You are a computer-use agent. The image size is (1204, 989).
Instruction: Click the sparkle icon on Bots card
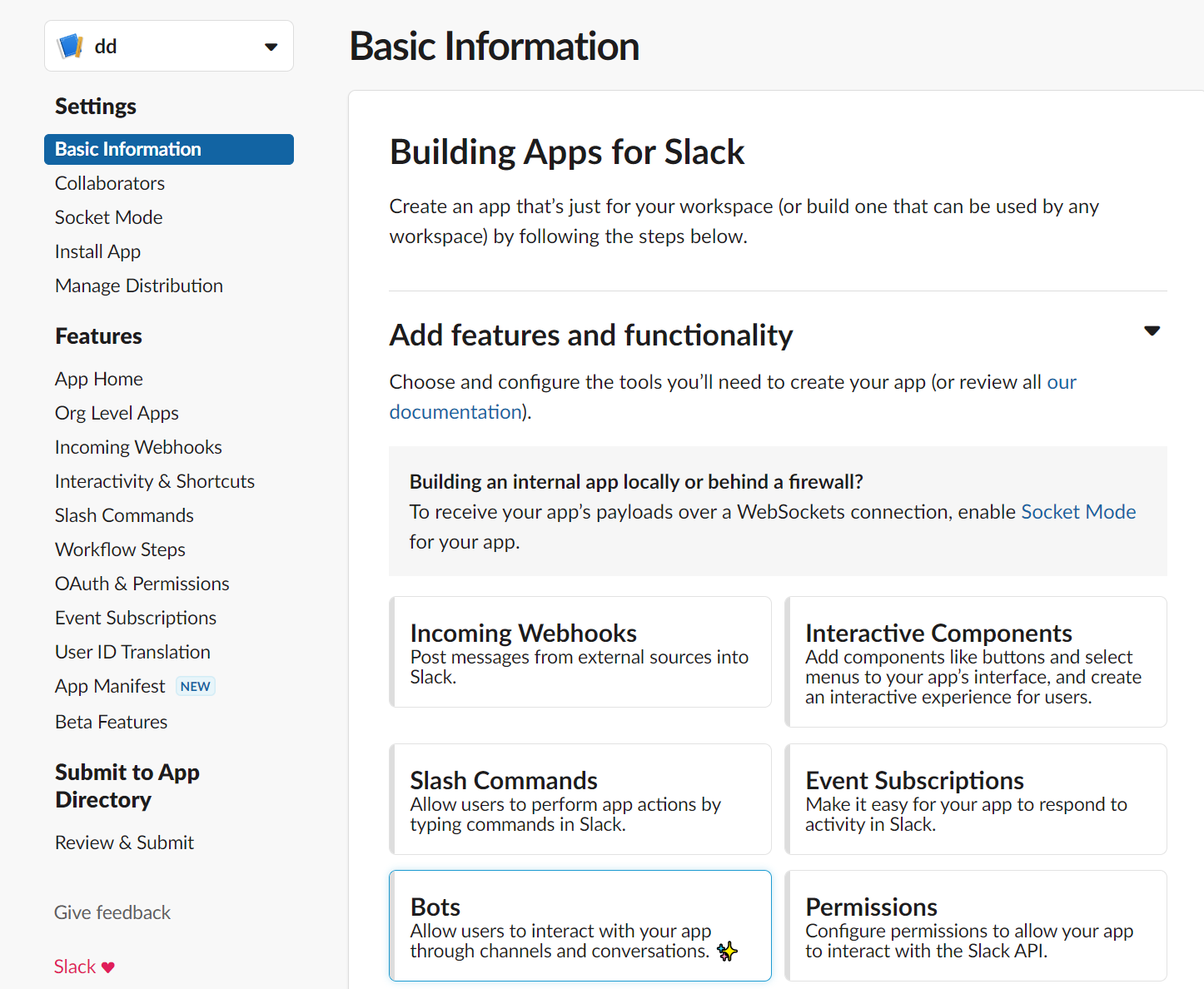coord(727,951)
